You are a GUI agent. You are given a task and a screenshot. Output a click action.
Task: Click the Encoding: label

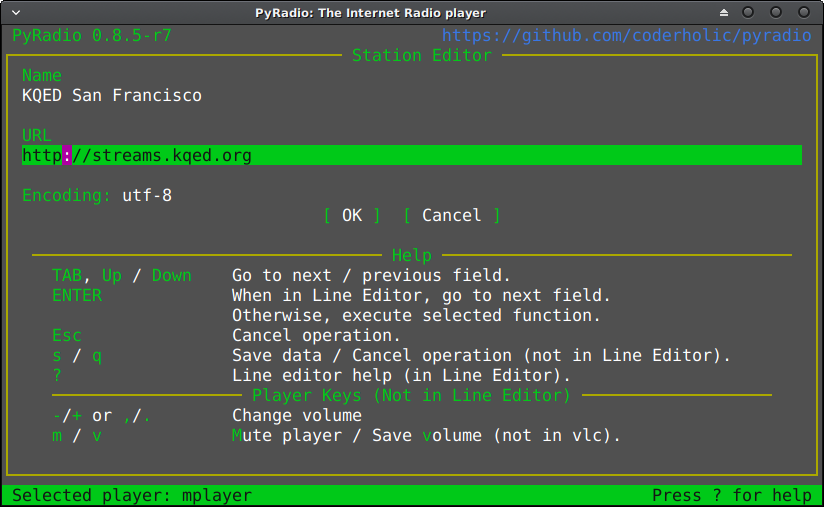point(67,195)
